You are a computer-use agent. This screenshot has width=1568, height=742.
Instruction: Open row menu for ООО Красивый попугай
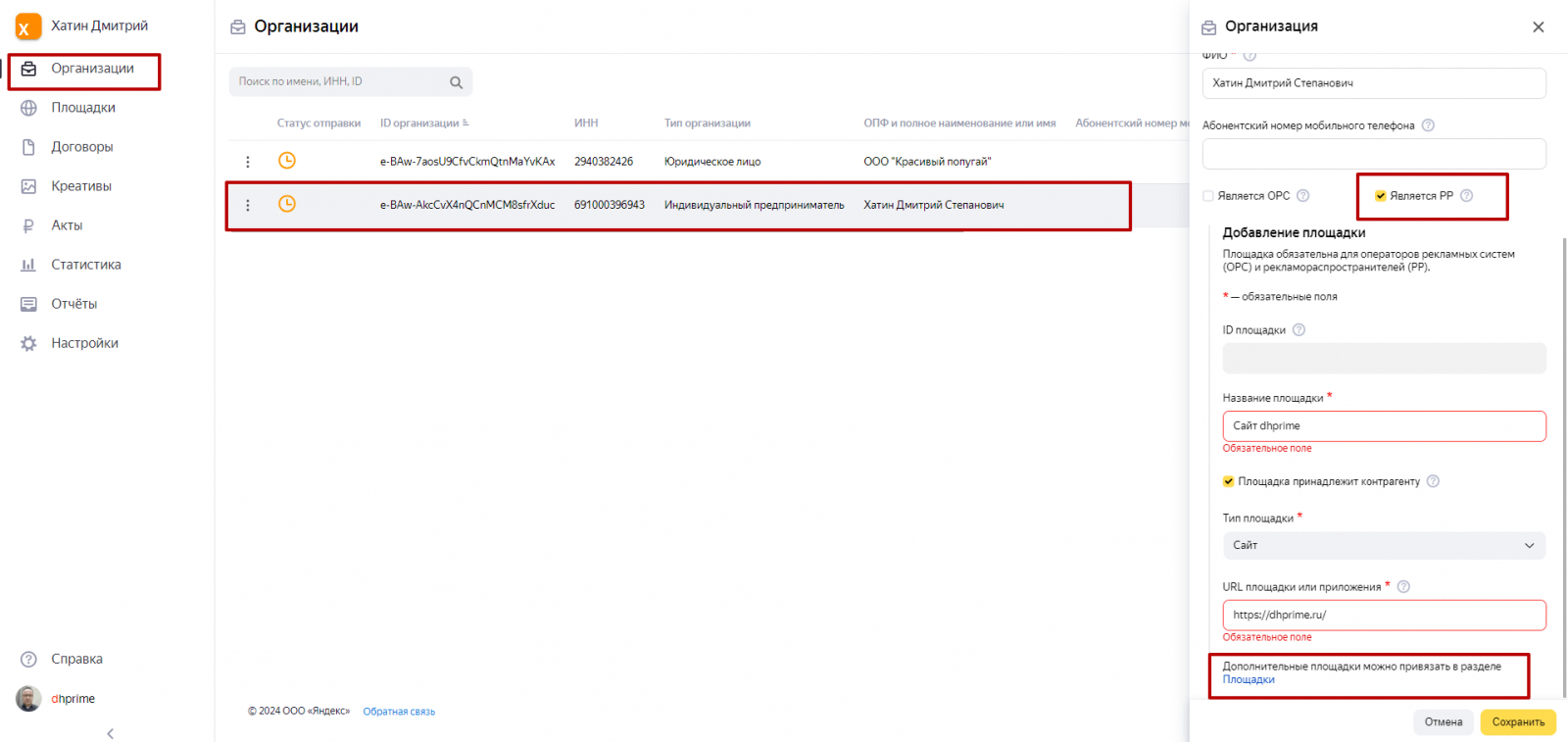coord(247,162)
